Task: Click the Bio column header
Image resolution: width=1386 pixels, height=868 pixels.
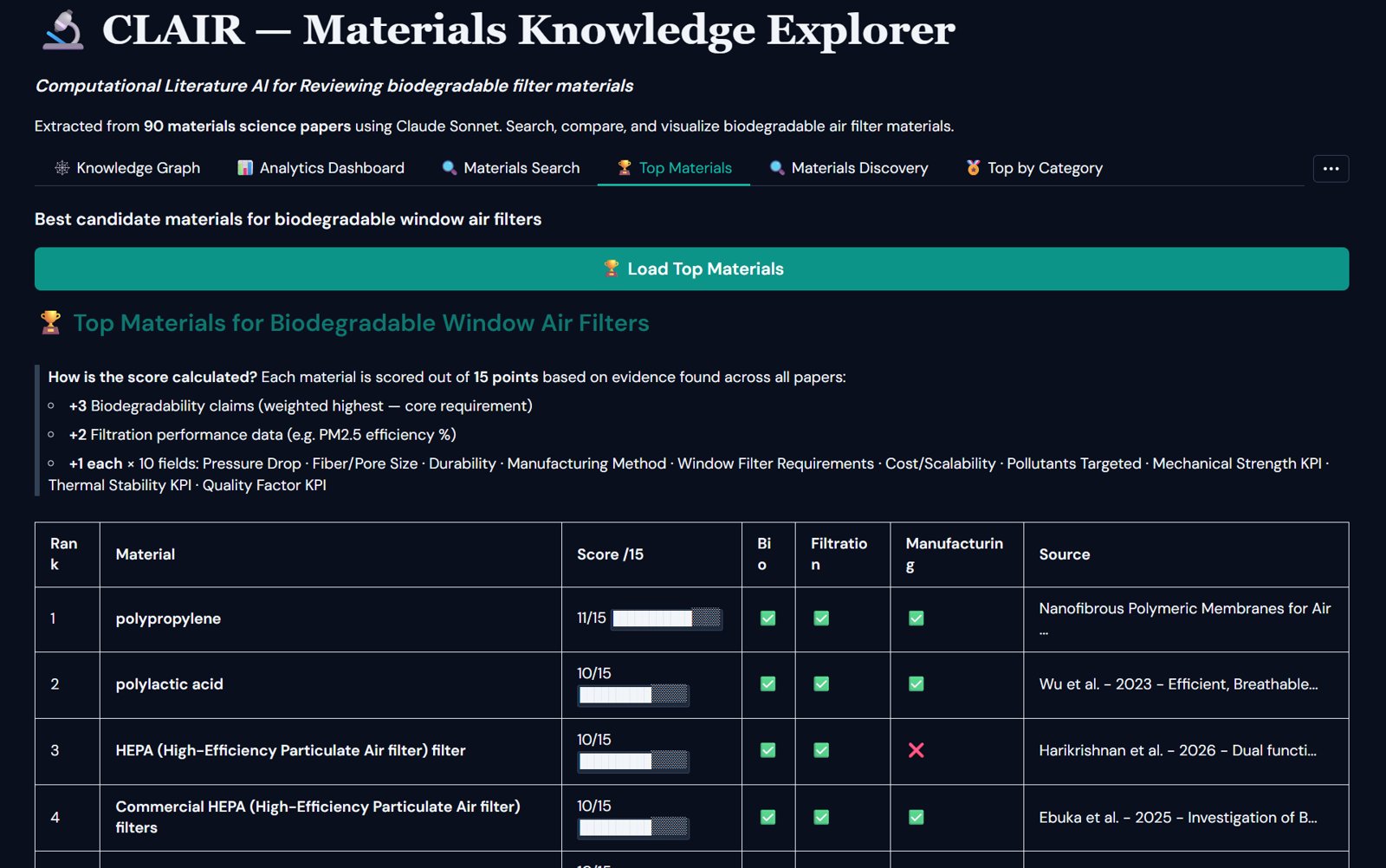Action: (768, 554)
